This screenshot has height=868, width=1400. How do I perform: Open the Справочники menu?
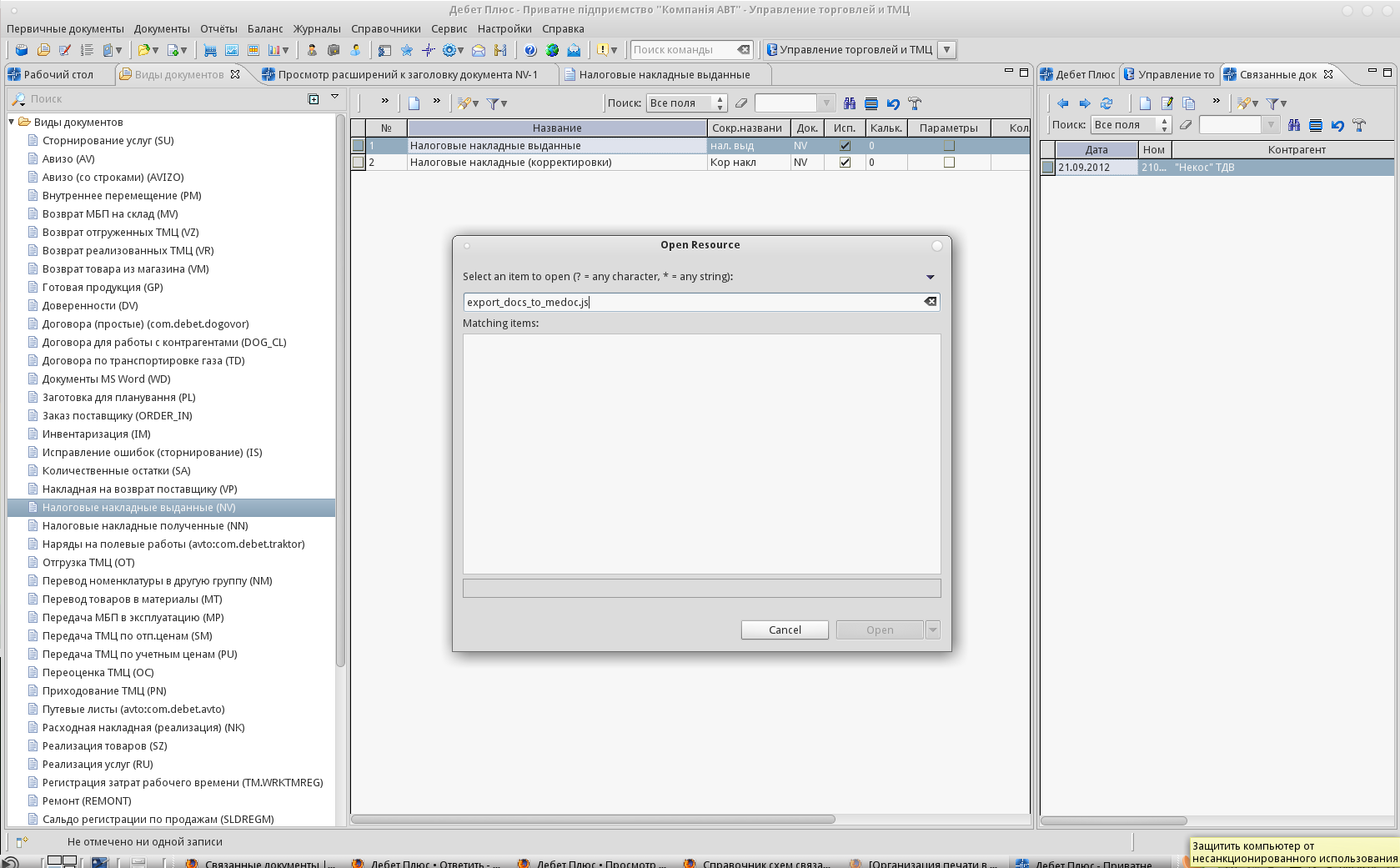386,28
